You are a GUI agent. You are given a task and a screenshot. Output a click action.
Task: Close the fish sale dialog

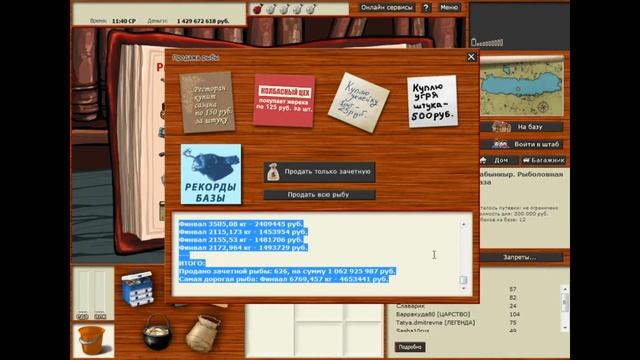471,57
